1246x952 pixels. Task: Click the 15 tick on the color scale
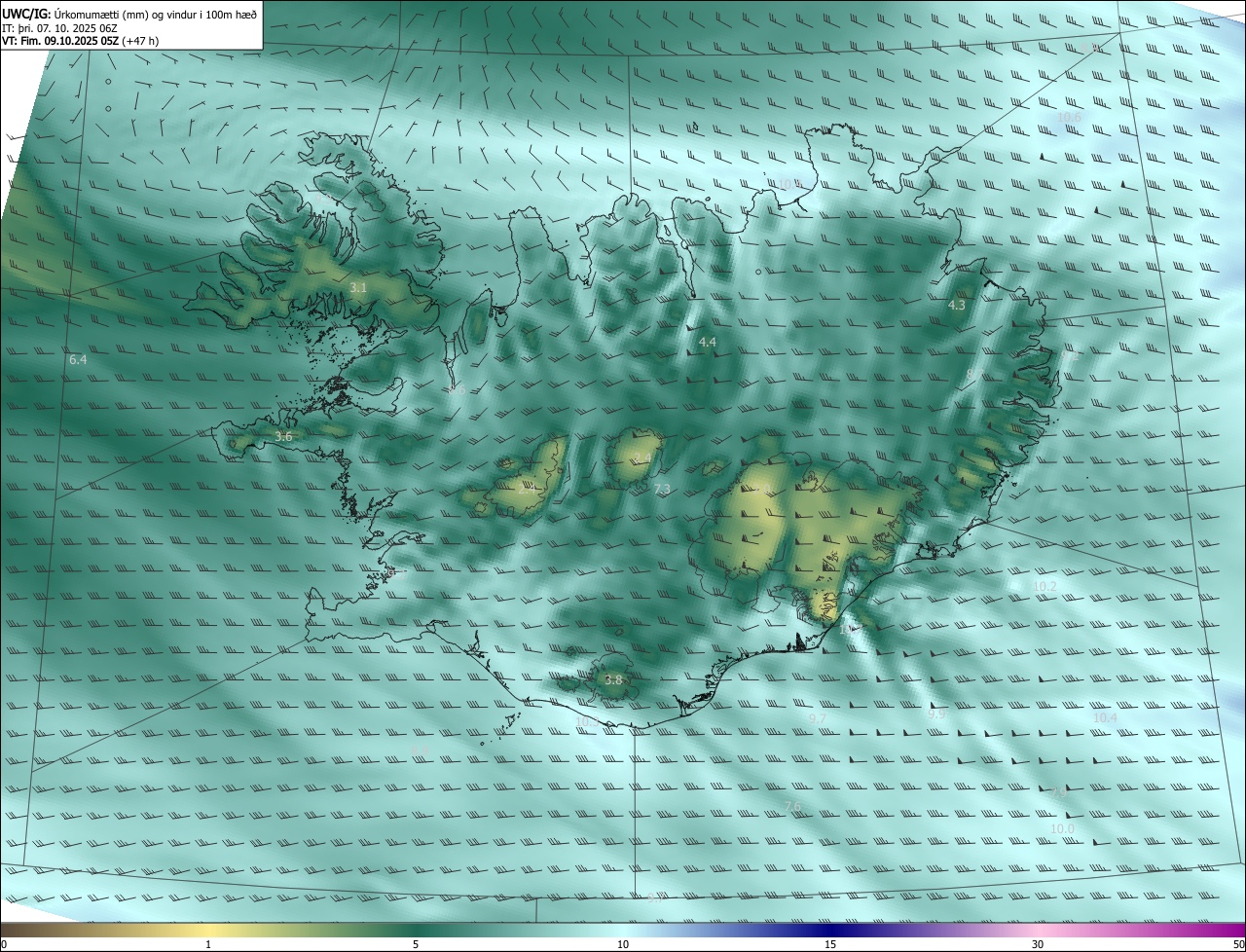point(830,945)
